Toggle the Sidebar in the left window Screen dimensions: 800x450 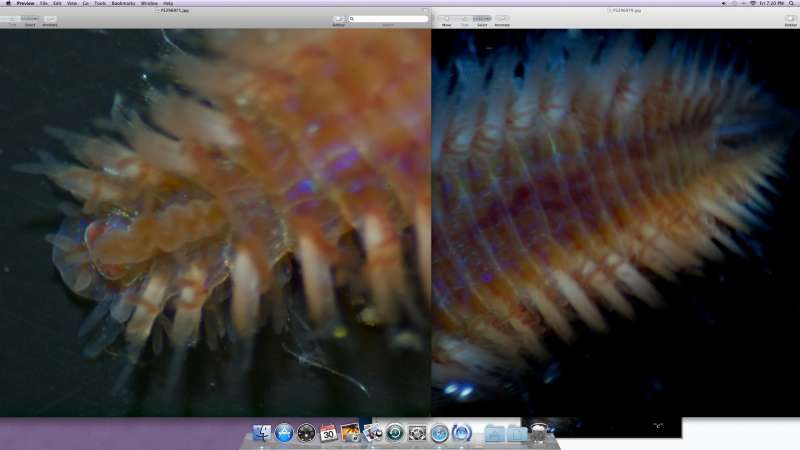338,19
